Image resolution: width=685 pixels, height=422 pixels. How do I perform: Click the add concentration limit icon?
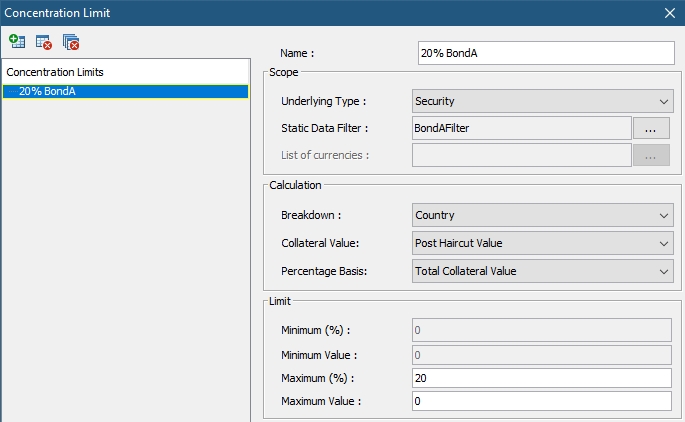click(x=17, y=42)
